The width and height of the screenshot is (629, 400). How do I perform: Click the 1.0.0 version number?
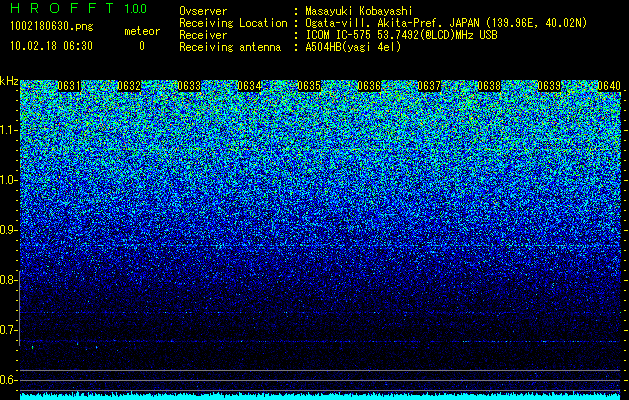[x=136, y=8]
